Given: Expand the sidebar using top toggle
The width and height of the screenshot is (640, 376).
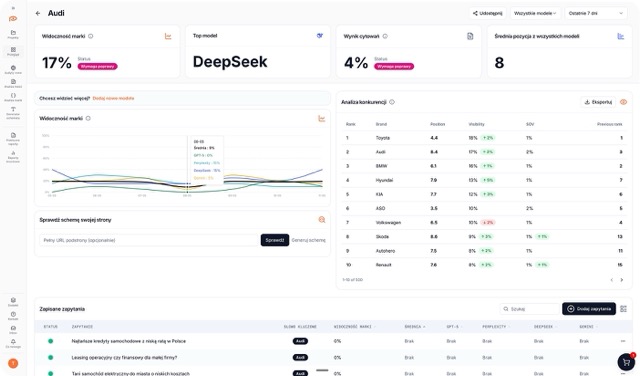Looking at the screenshot, I should (13, 8).
